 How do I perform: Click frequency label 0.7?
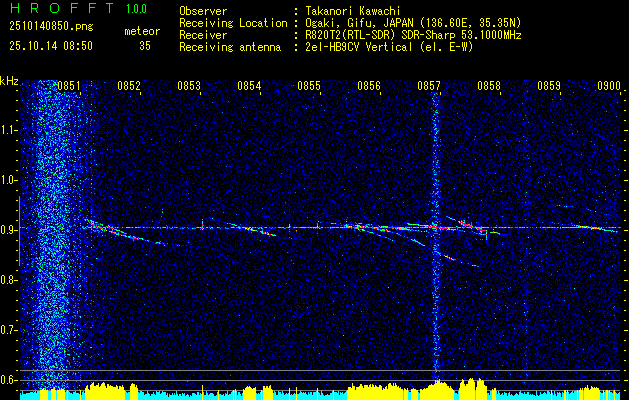[x=7, y=330]
